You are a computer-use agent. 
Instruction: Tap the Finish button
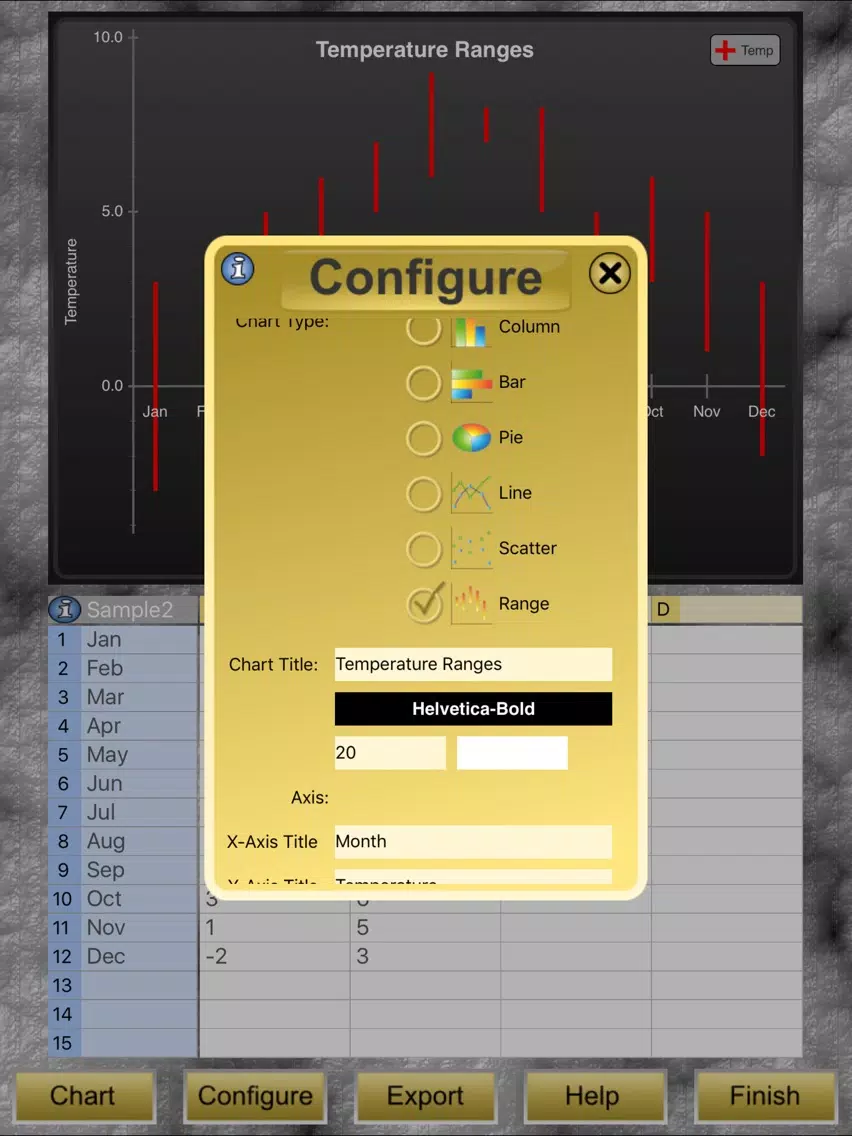[x=765, y=1096]
